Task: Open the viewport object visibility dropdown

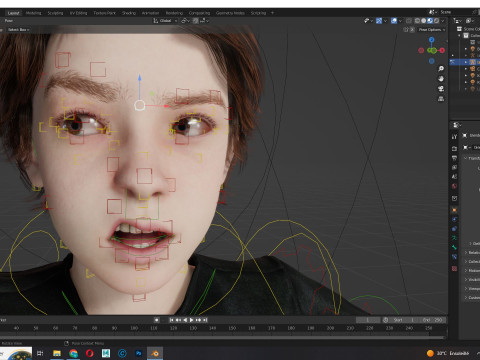Action: pyautogui.click(x=368, y=21)
